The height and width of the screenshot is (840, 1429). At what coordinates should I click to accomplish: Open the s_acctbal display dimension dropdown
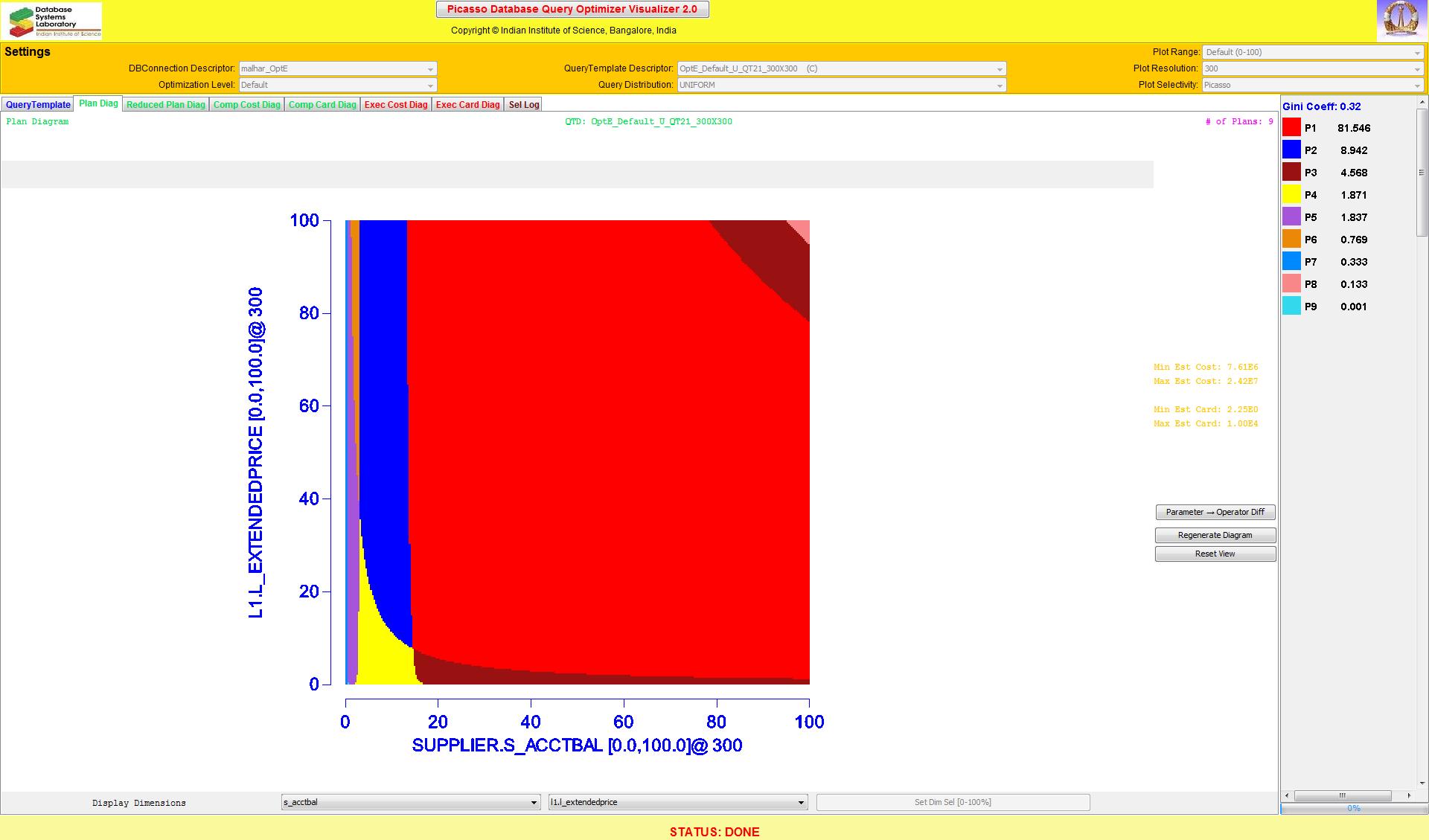pos(410,802)
